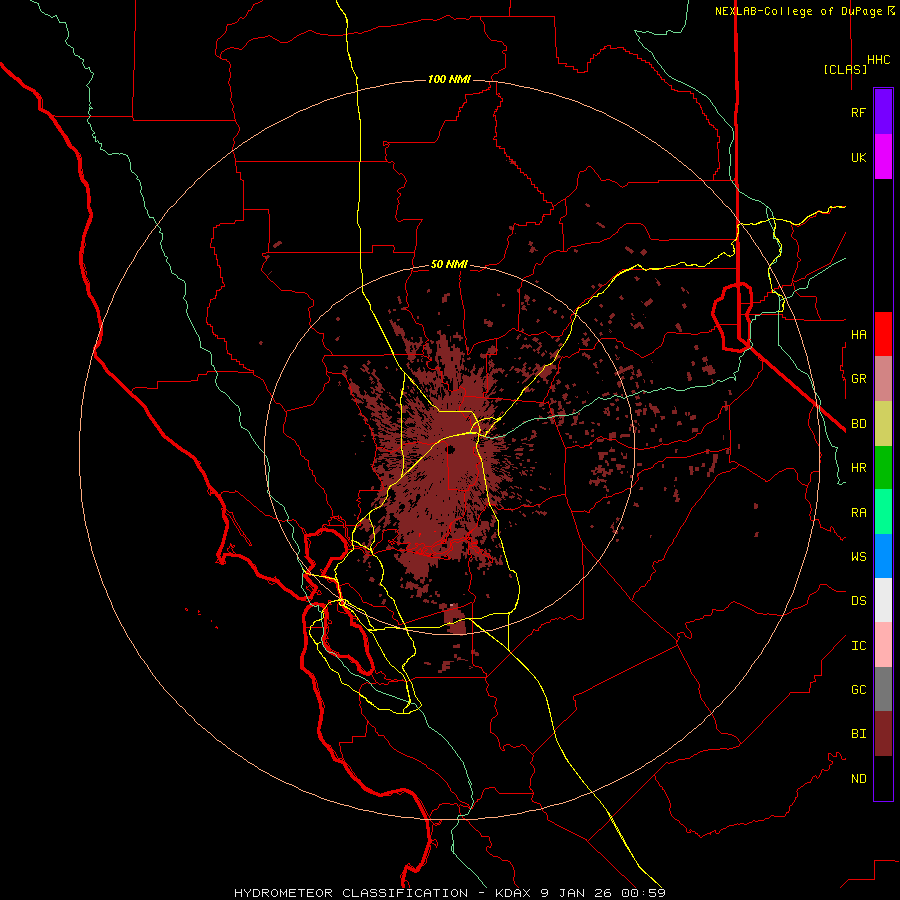Click the UK legend label
The height and width of the screenshot is (900, 900).
click(858, 157)
